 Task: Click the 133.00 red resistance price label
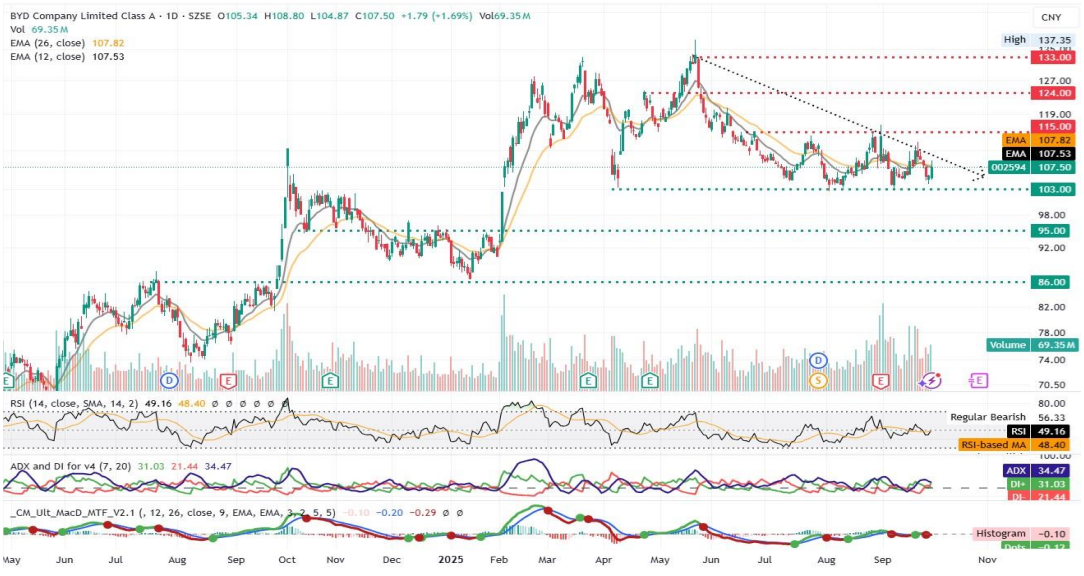coord(1054,58)
